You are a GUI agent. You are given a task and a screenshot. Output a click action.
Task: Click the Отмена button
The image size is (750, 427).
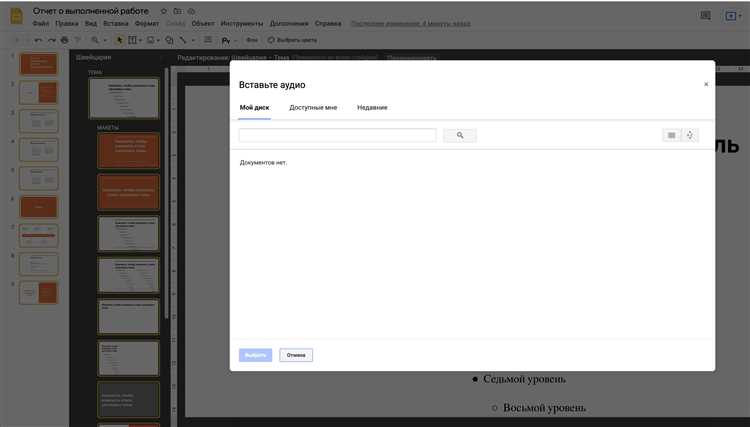[x=296, y=355]
